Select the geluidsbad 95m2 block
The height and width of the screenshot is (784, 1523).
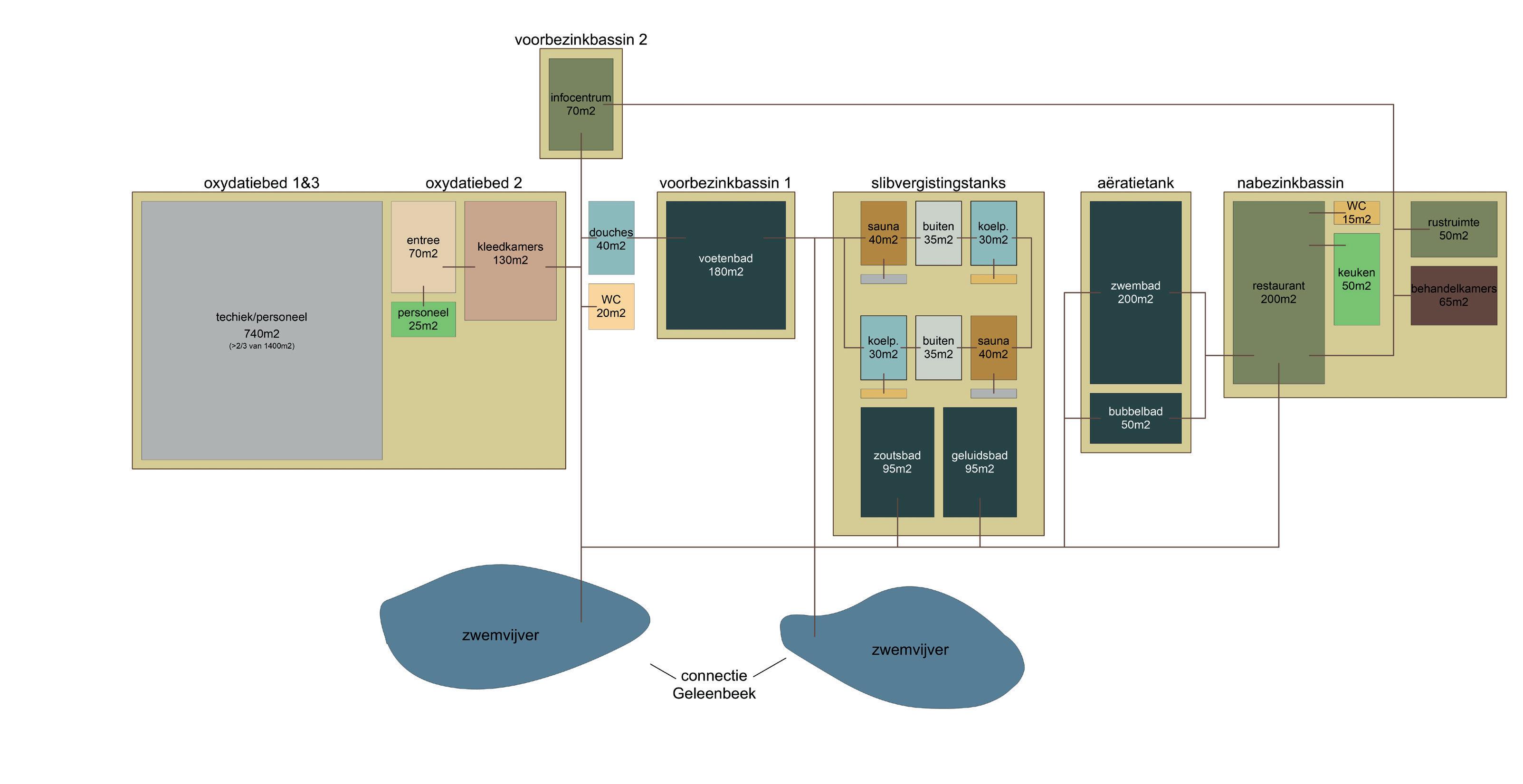(x=979, y=462)
